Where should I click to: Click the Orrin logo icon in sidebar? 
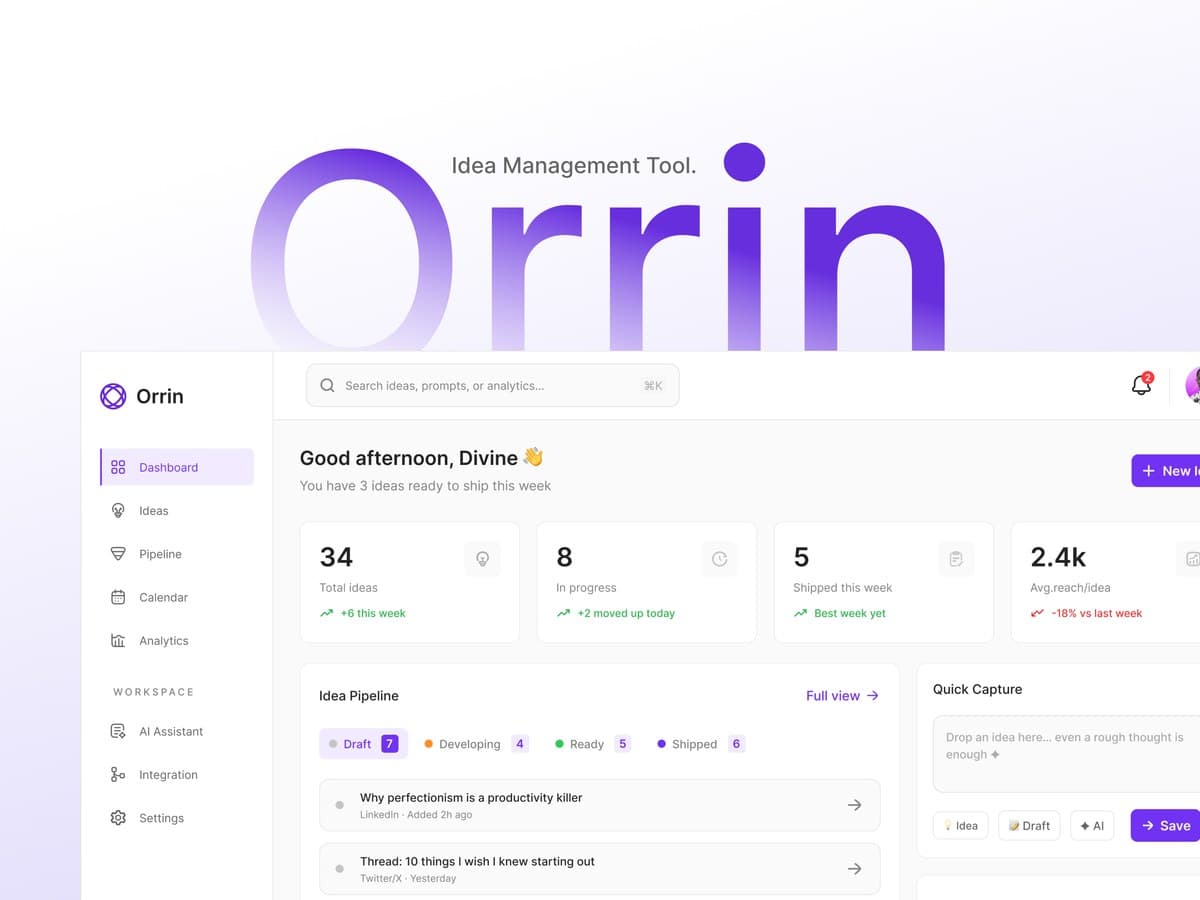click(x=113, y=396)
